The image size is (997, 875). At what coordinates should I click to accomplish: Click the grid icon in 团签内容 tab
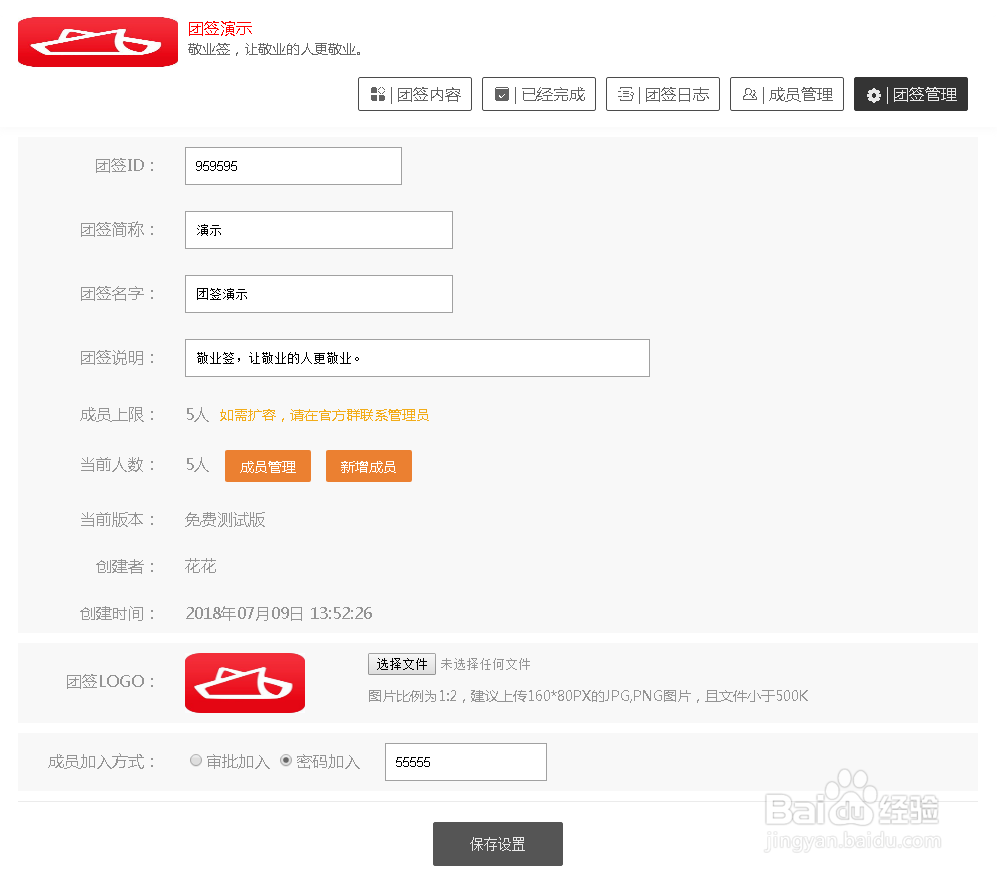point(378,94)
